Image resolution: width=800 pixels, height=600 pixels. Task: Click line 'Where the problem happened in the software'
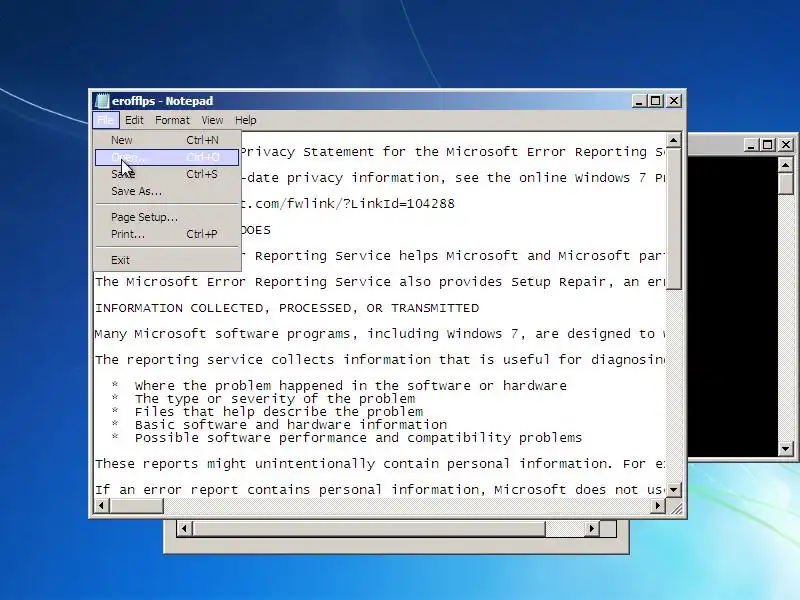[351, 386]
